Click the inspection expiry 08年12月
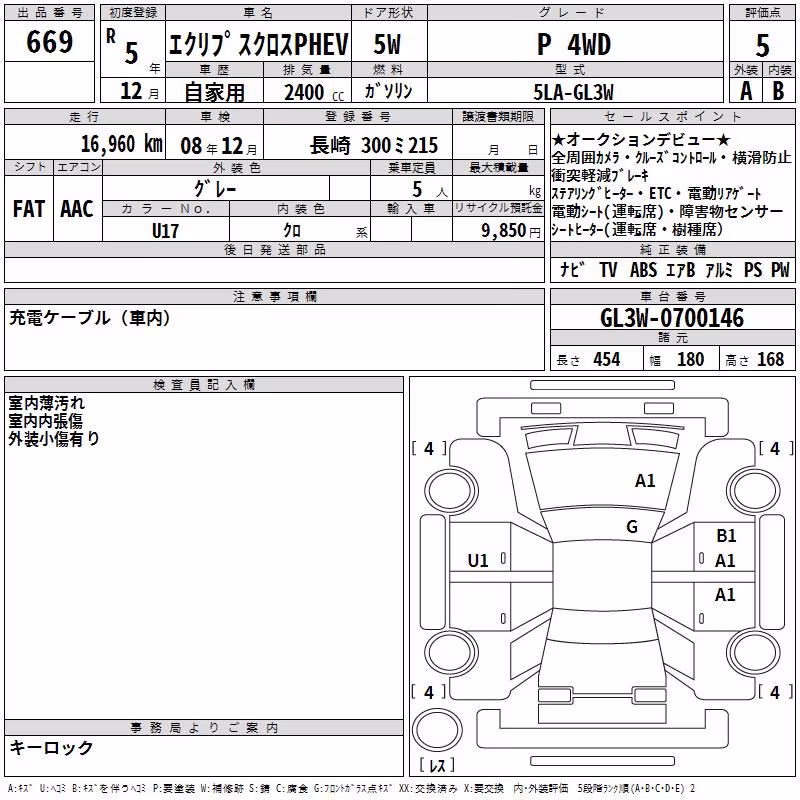Viewport: 800px width, 800px height. click(x=219, y=146)
